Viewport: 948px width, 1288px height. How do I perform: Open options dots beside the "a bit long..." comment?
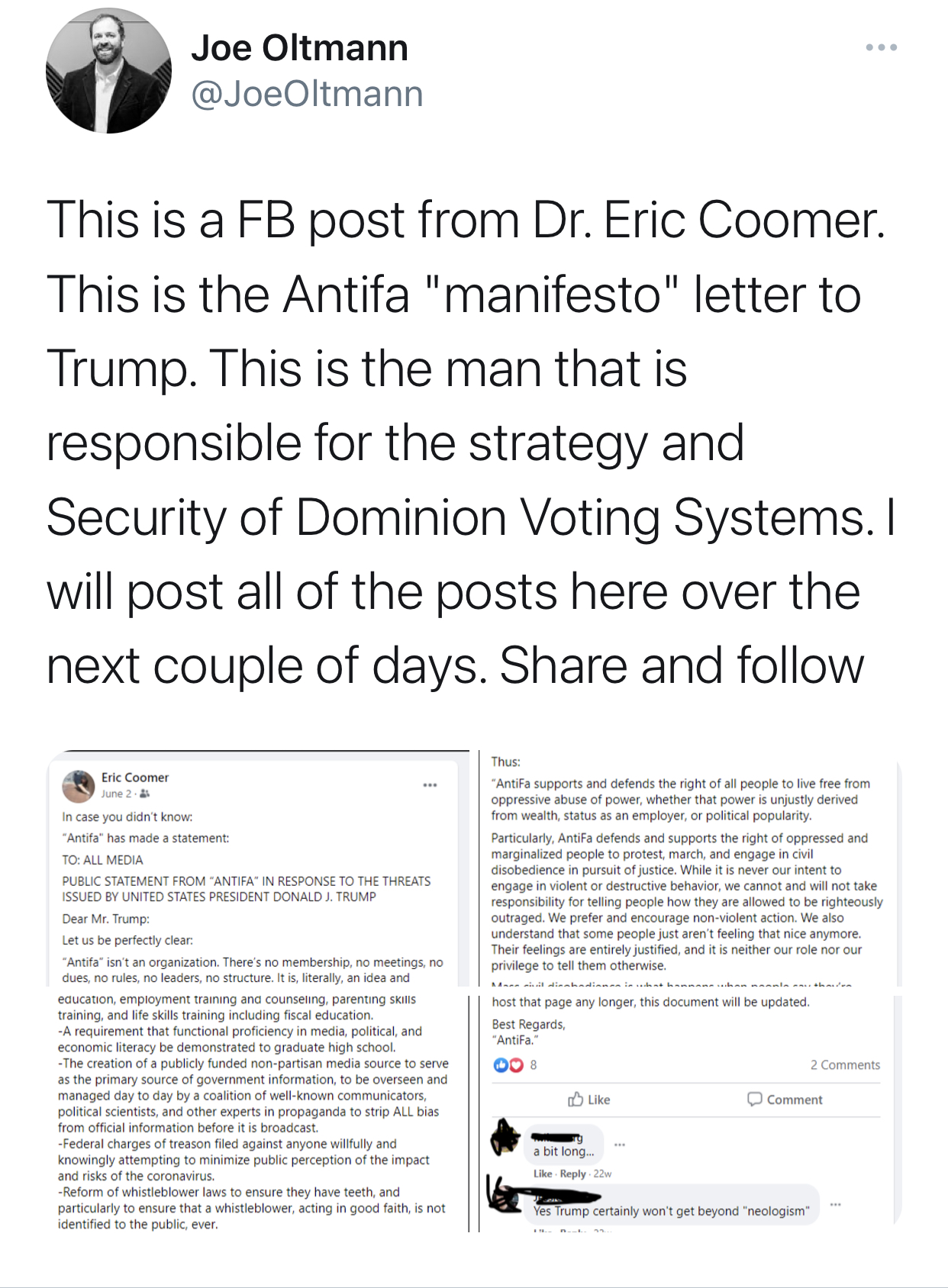[x=620, y=1145]
